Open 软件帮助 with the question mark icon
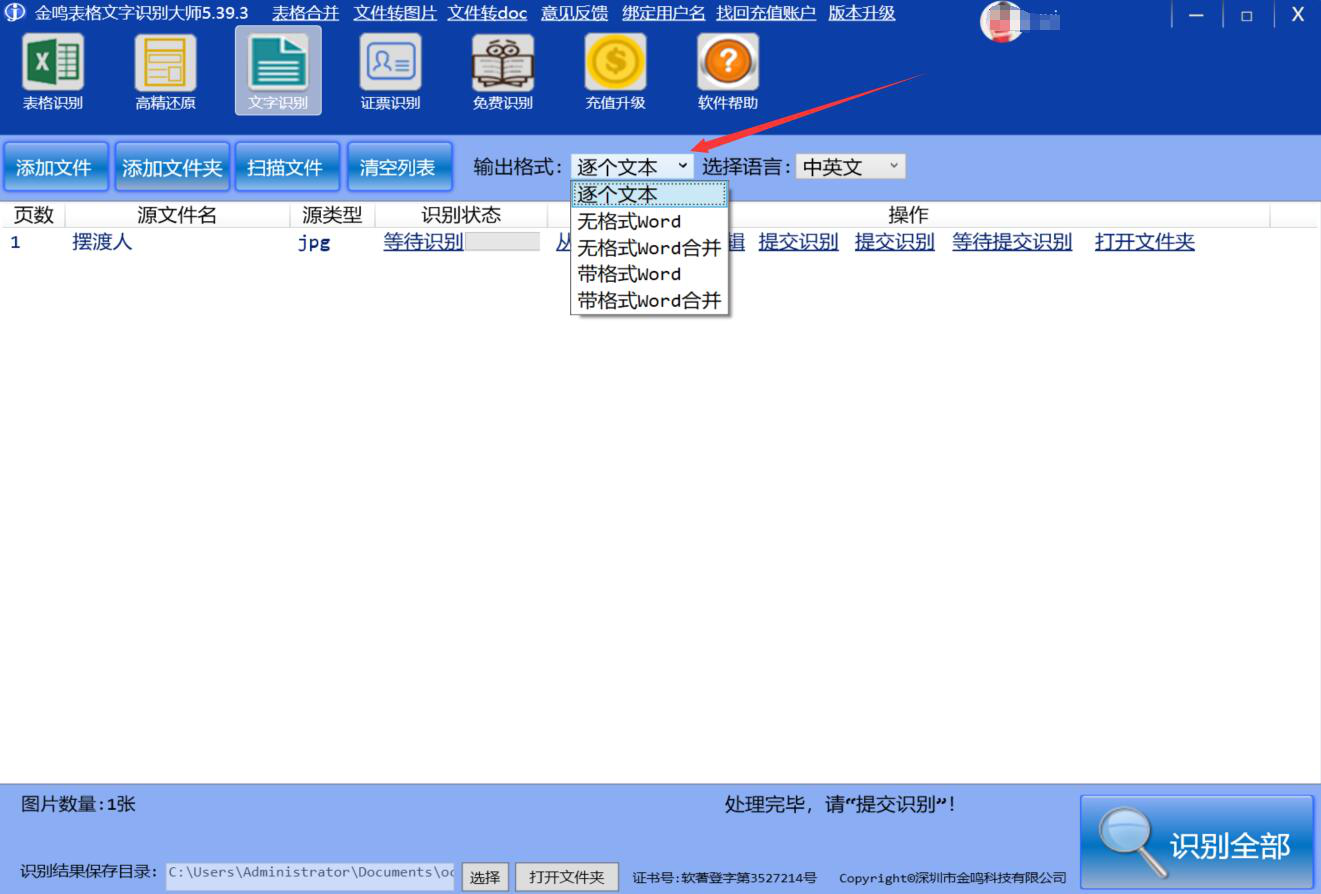Viewport: 1321px width, 894px height. (x=727, y=70)
